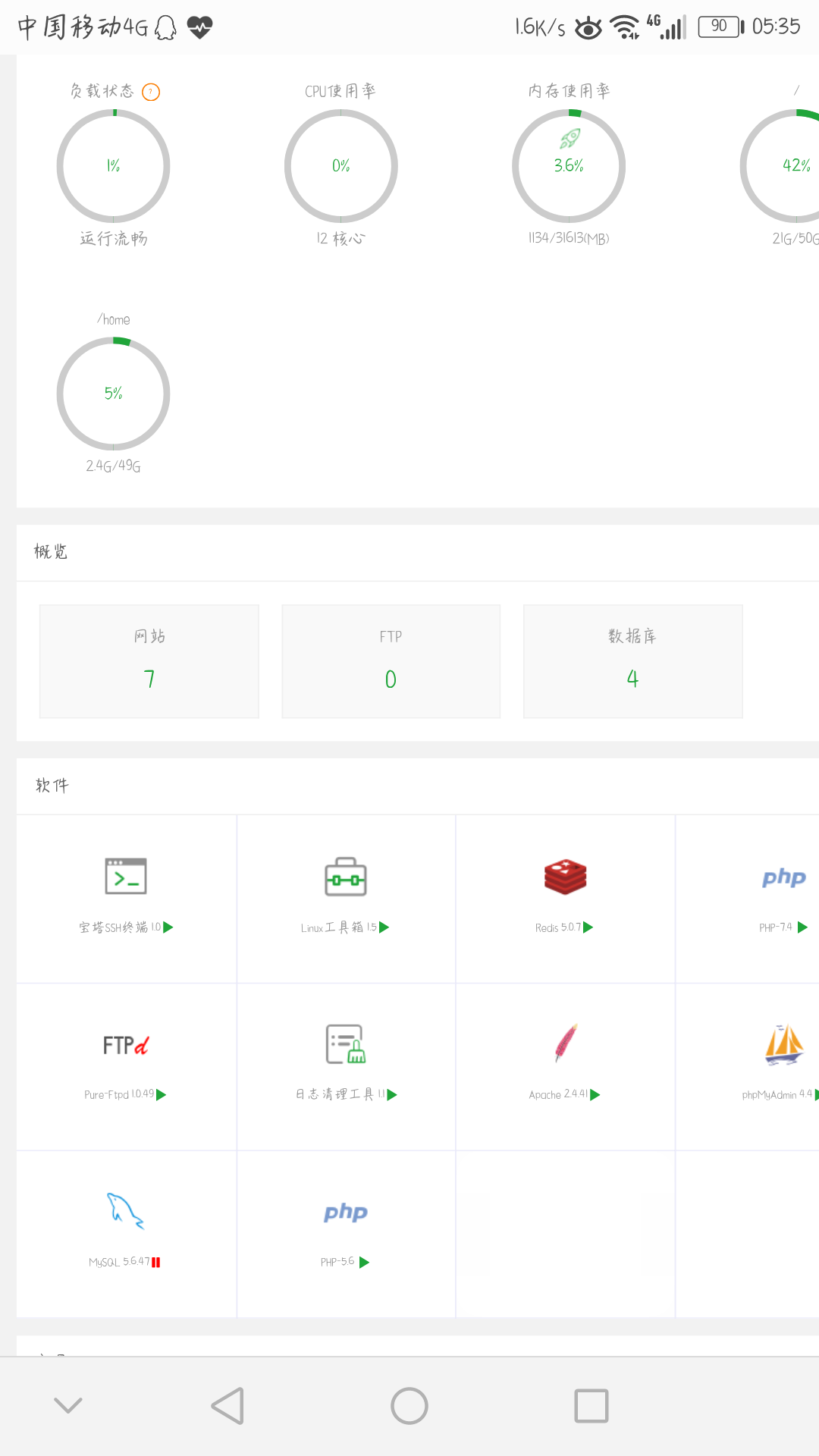This screenshot has width=819, height=1456.
Task: Click the Redis 5.0.7 label
Action: click(558, 927)
